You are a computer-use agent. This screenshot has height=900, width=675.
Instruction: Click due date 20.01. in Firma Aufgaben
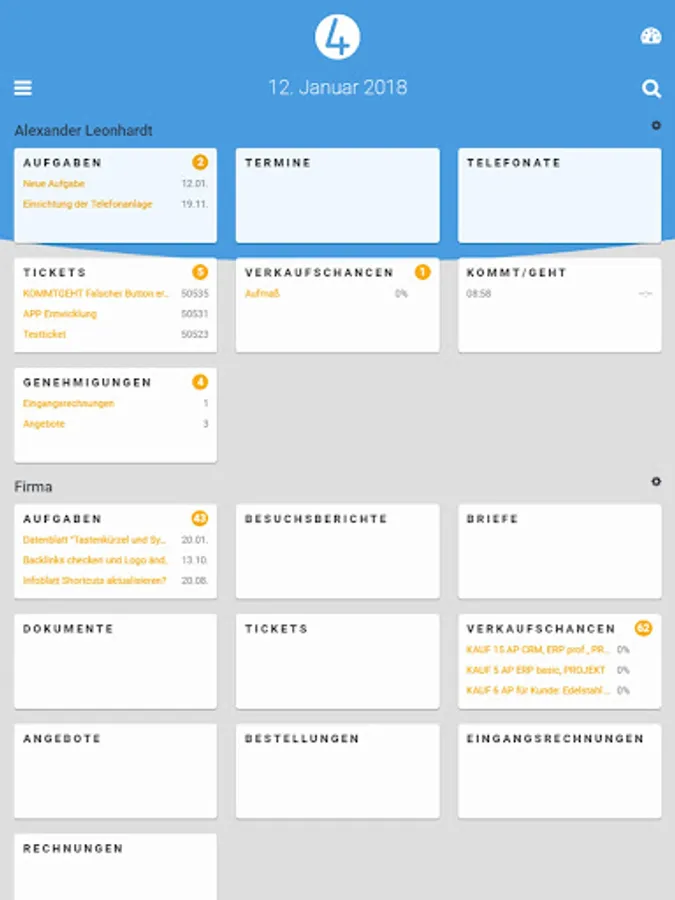(x=195, y=540)
